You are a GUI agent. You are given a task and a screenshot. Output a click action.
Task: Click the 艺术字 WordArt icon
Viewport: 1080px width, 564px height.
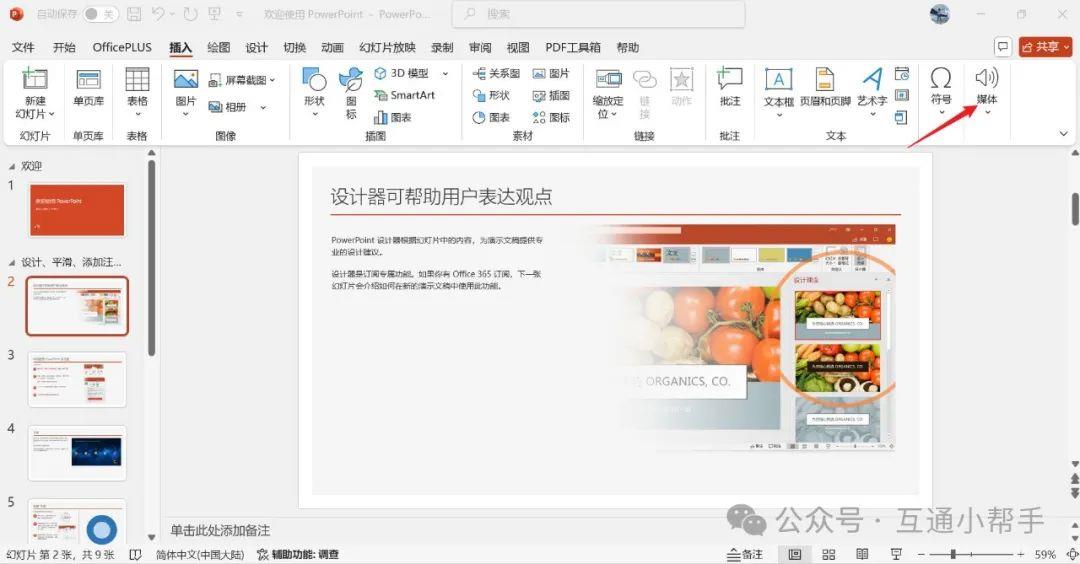[871, 79]
